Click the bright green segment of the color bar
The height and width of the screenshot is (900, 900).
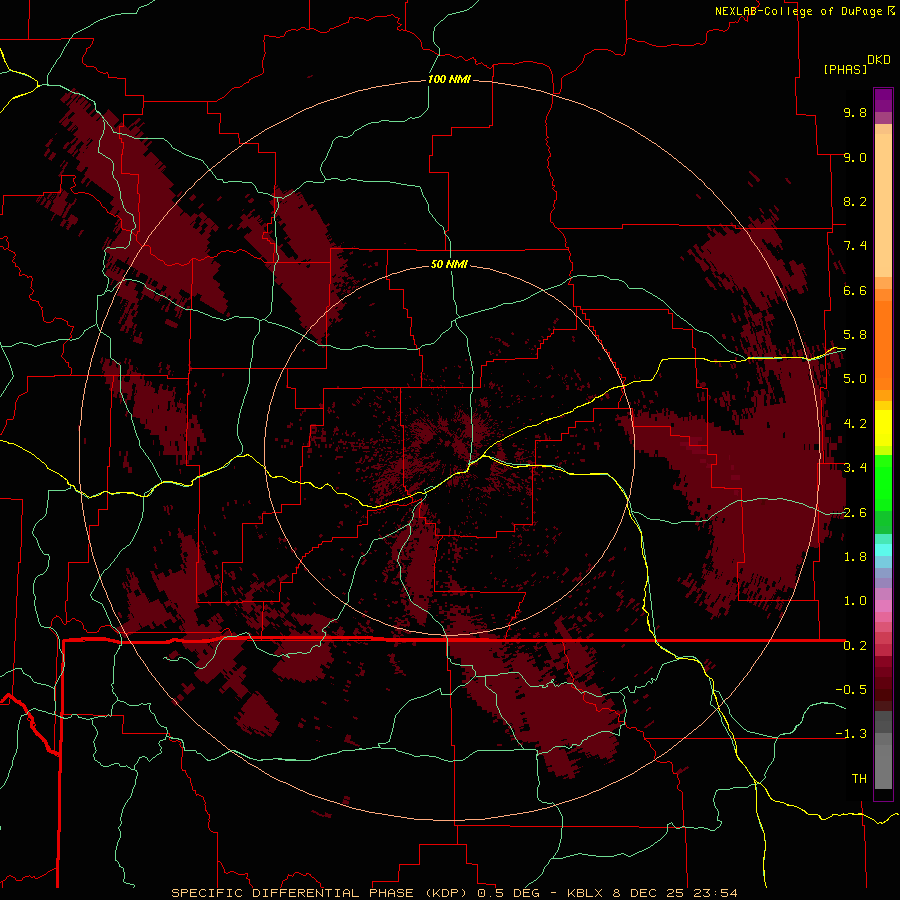point(883,482)
